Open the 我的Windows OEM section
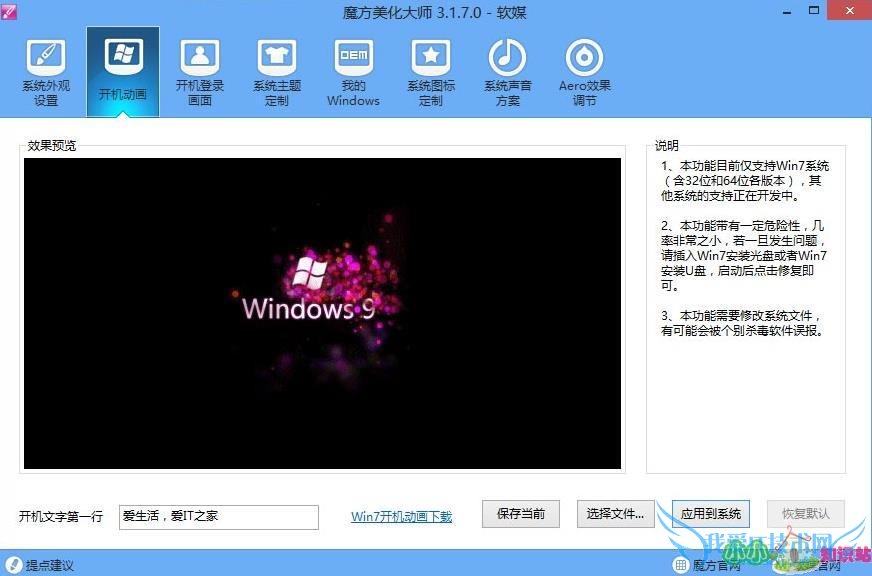 tap(353, 72)
